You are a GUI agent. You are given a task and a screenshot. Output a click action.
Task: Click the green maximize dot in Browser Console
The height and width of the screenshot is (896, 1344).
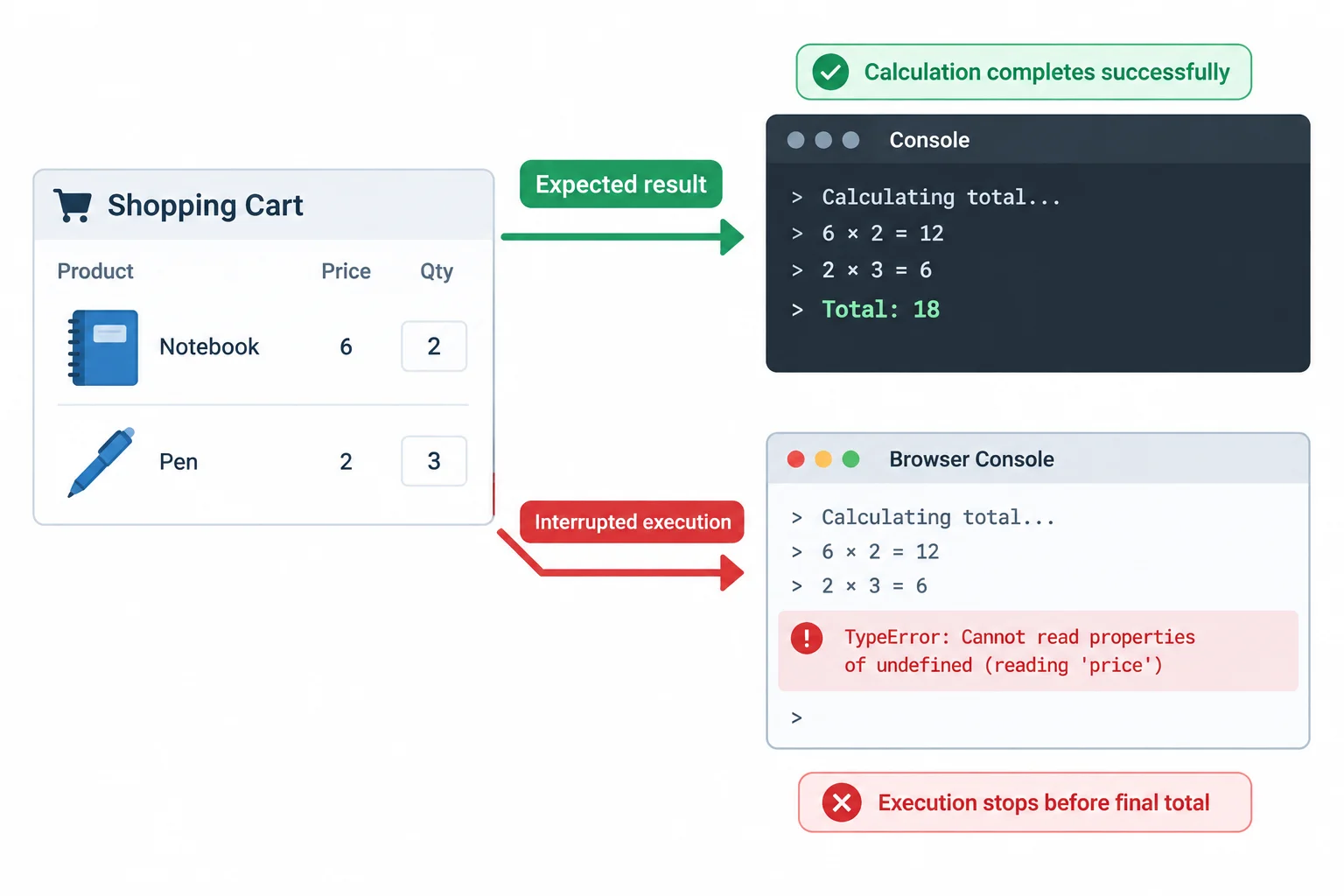[850, 459]
